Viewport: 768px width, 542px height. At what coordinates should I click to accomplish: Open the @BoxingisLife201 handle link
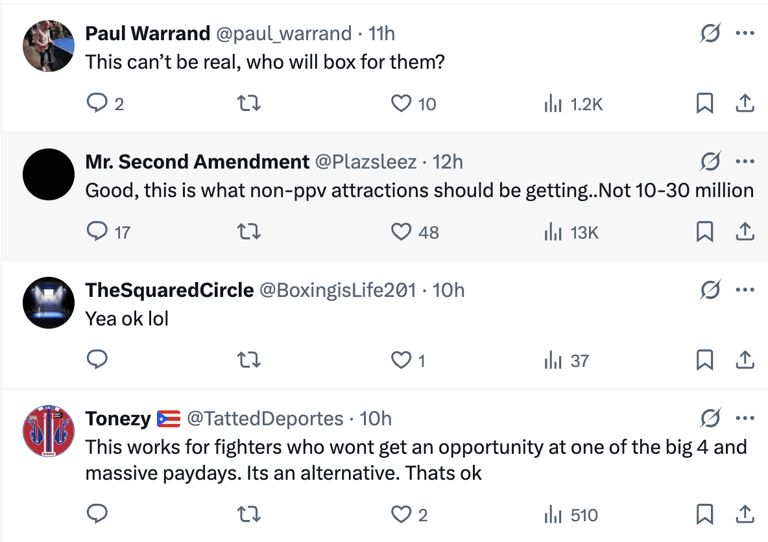[x=338, y=290]
